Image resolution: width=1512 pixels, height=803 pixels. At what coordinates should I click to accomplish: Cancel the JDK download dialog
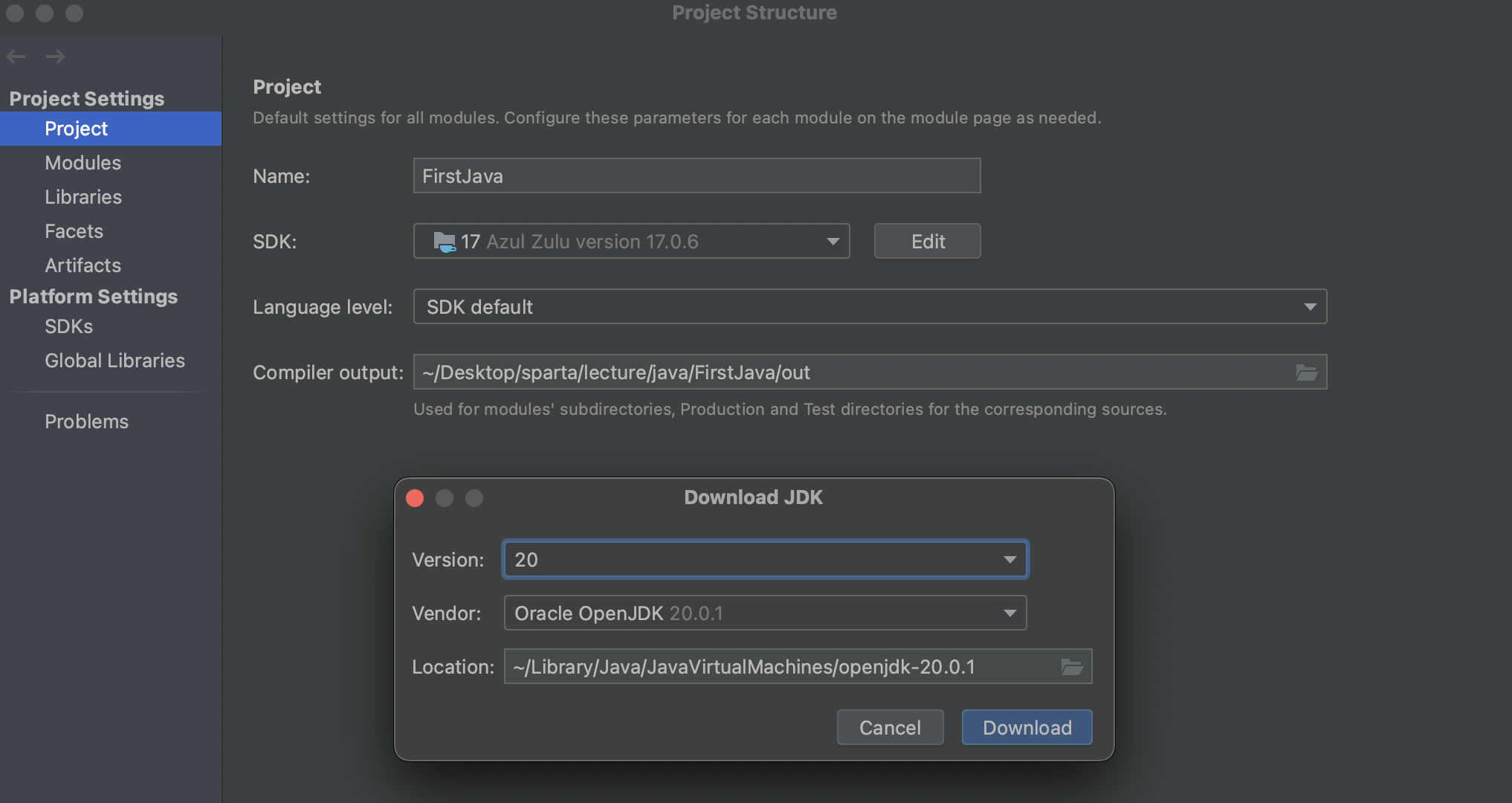point(890,727)
